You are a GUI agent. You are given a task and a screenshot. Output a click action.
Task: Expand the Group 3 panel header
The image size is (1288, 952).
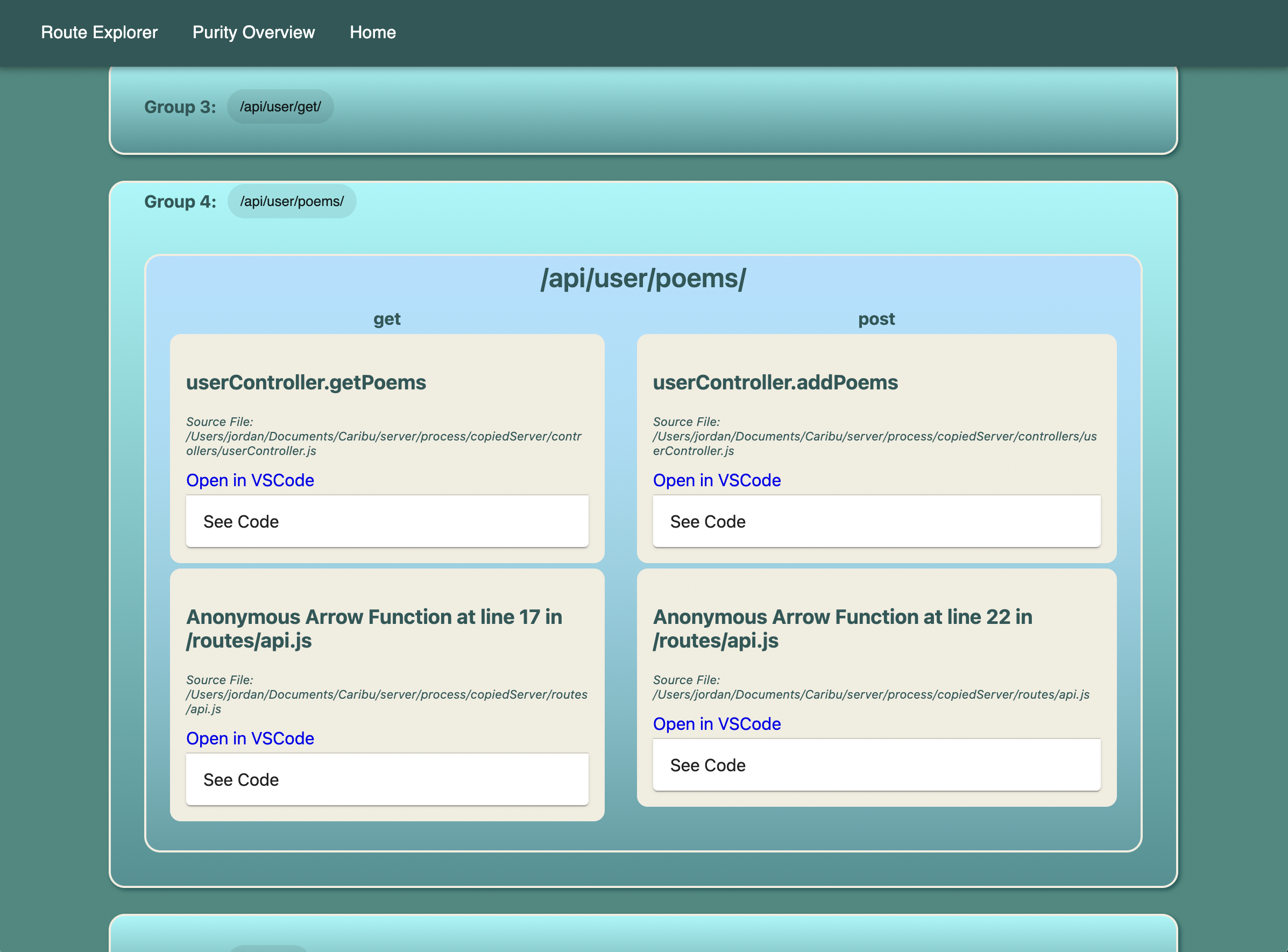pyautogui.click(x=180, y=106)
